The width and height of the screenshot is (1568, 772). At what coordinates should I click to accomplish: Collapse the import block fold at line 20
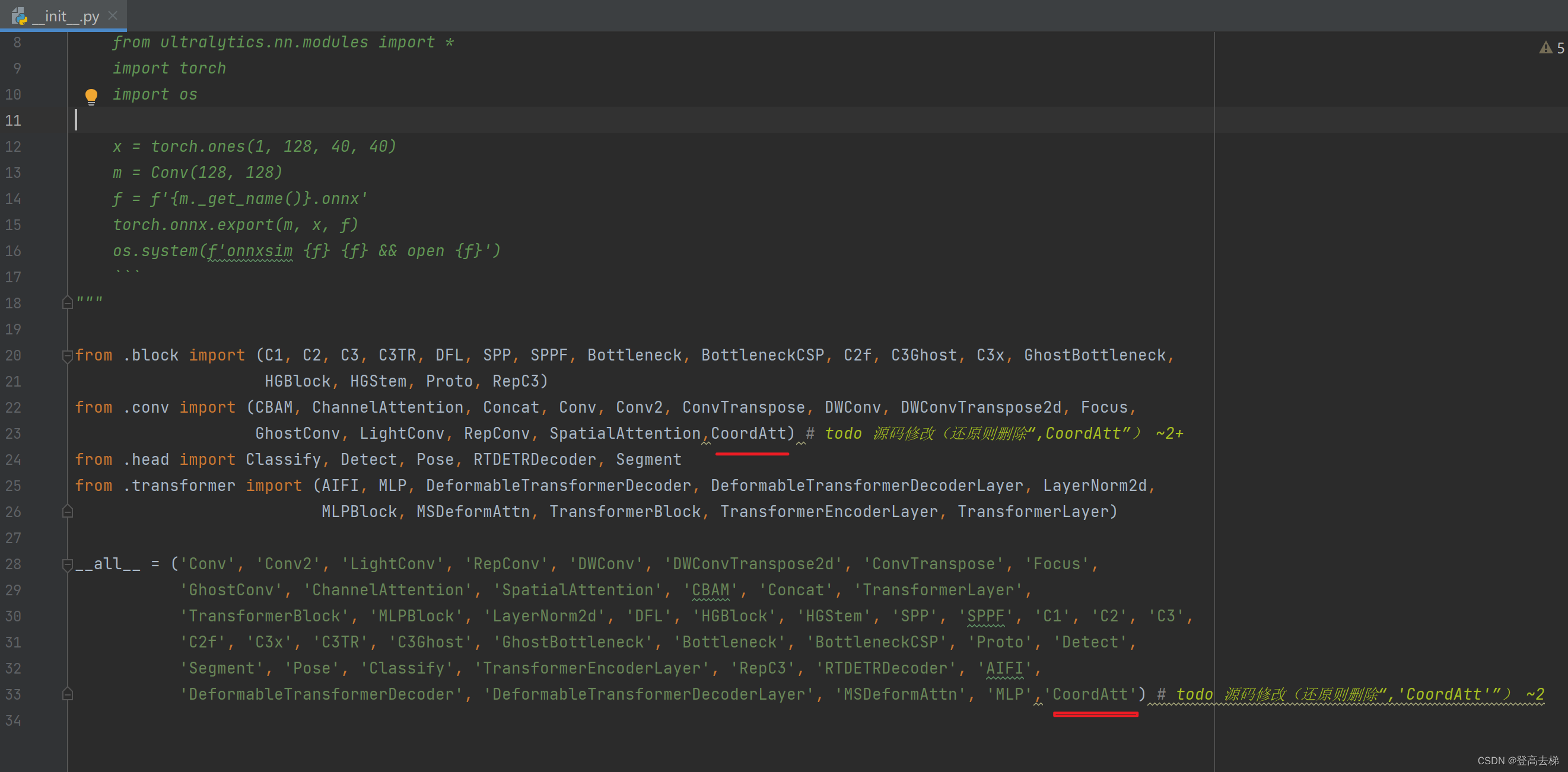click(68, 355)
